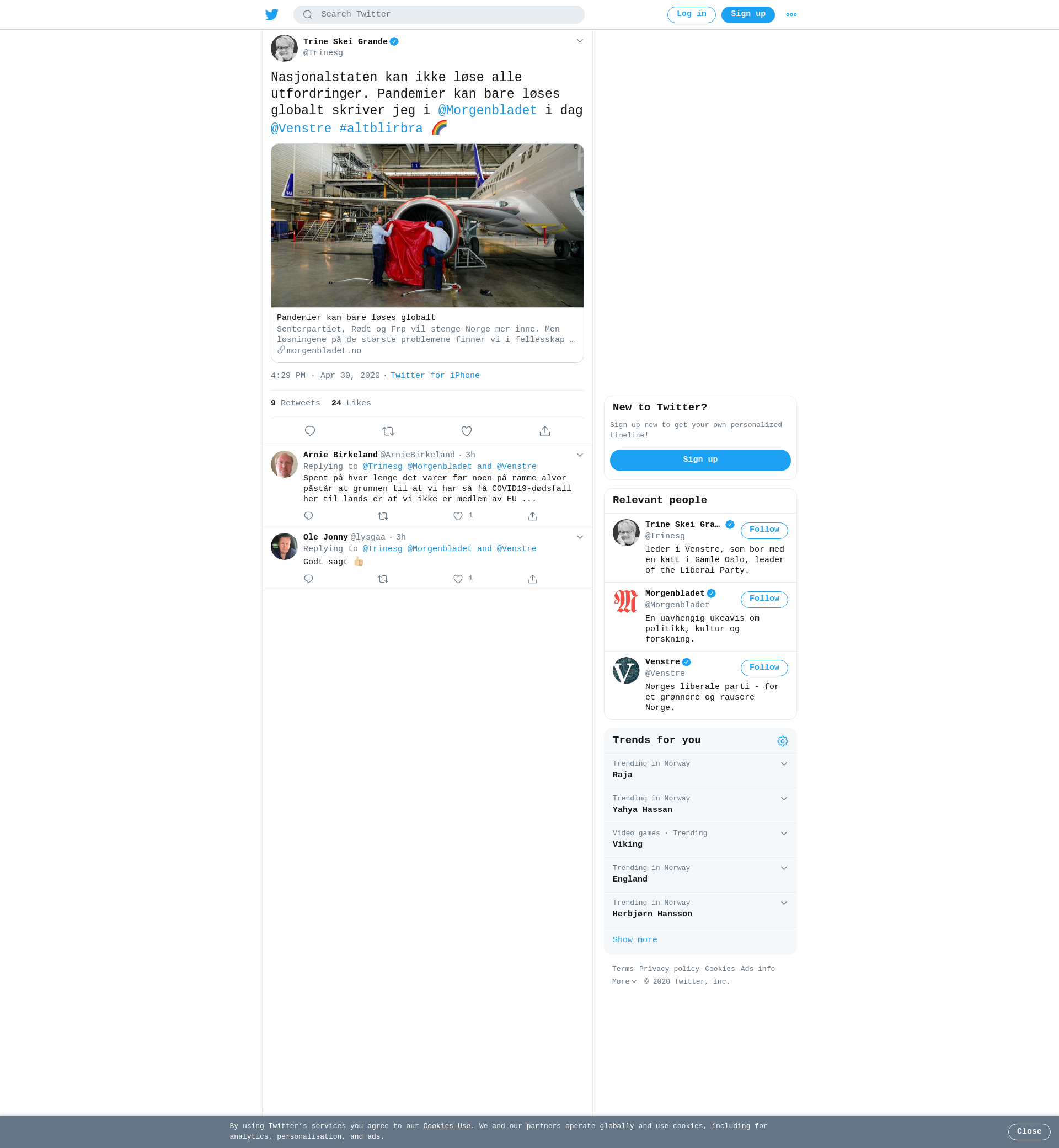1059x1148 pixels.
Task: Expand options chevron on Trine's tweet
Action: [580, 41]
